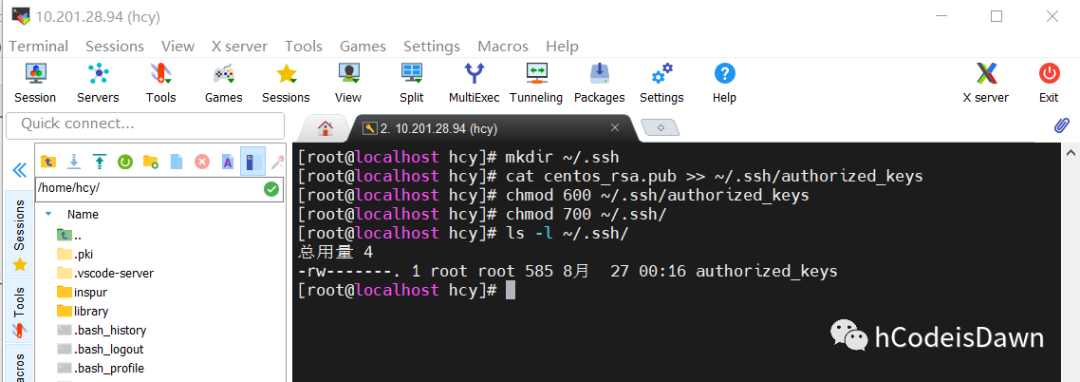Upload files in SFTP toolbar
Viewport: 1080px width, 382px height.
tap(99, 162)
